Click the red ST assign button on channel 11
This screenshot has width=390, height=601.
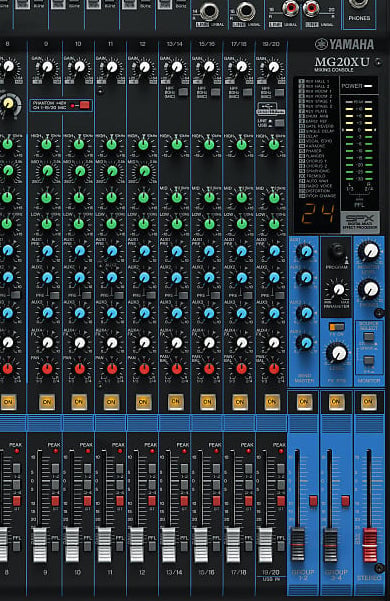coord(120,501)
